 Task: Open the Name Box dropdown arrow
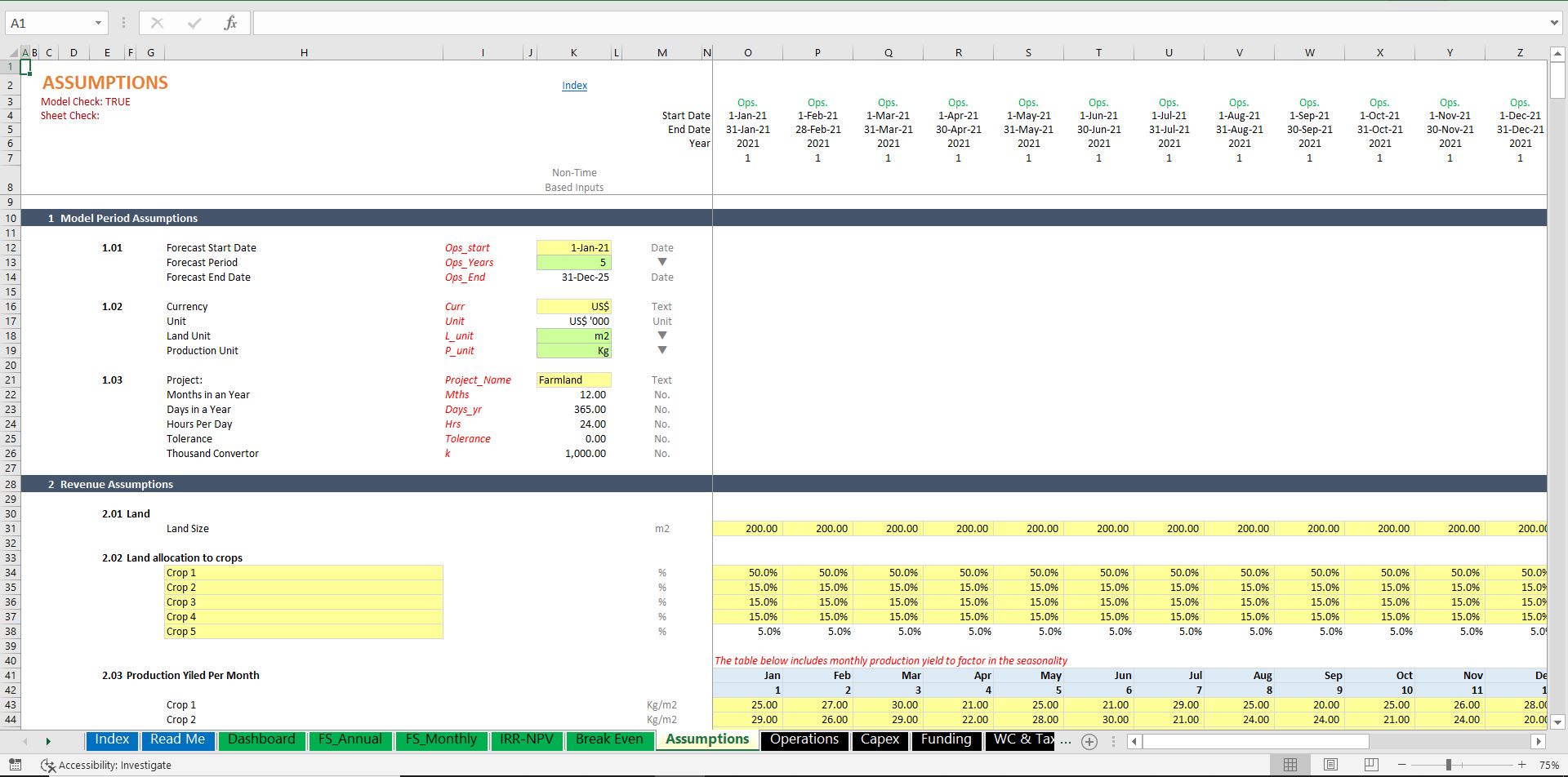(x=98, y=23)
